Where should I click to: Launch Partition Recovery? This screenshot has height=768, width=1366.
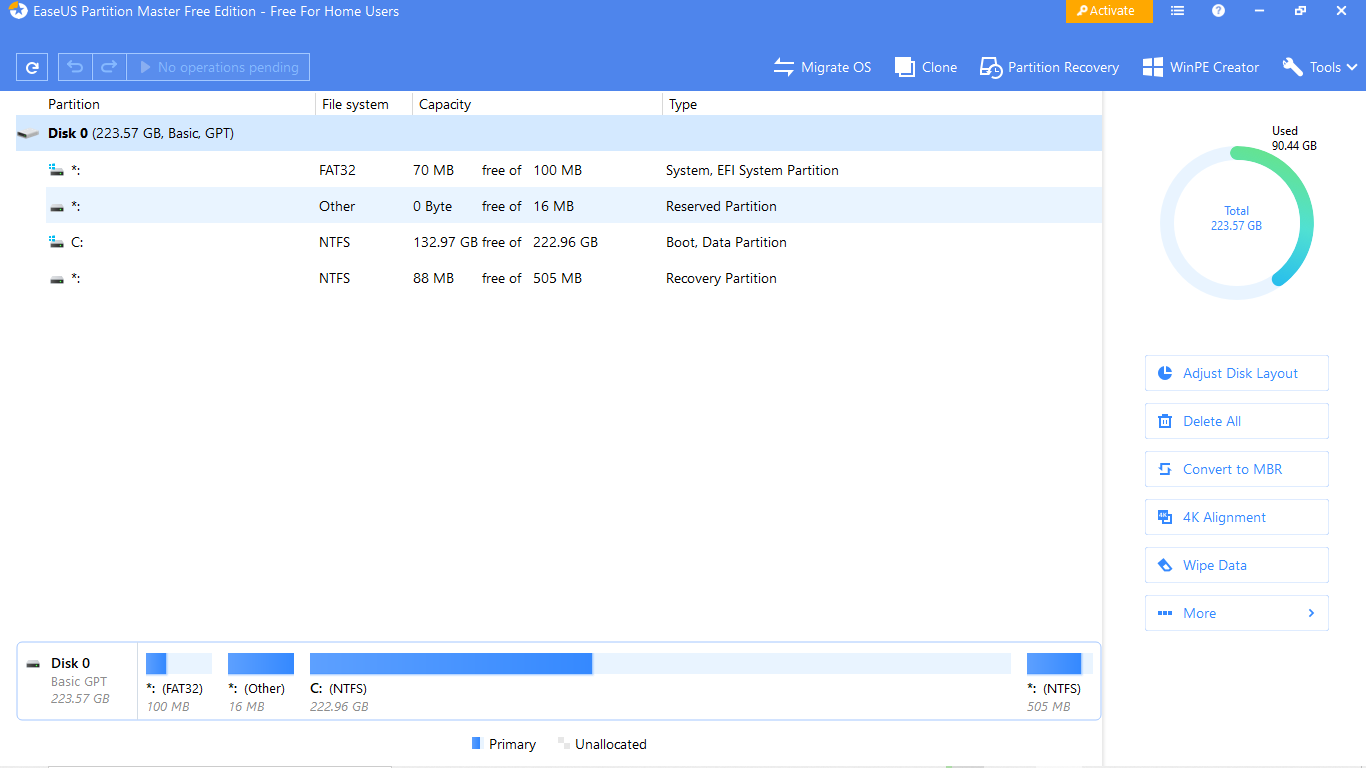pos(1049,67)
